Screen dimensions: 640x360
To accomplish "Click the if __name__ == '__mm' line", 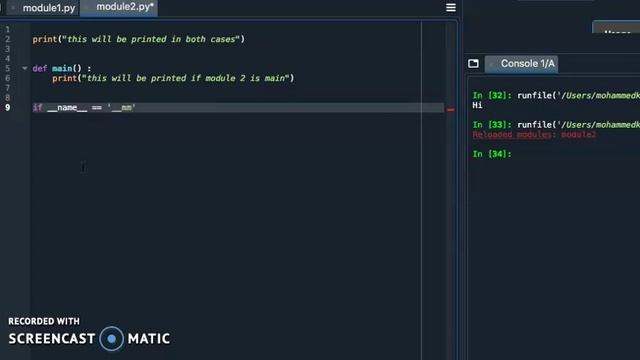I will click(84, 107).
